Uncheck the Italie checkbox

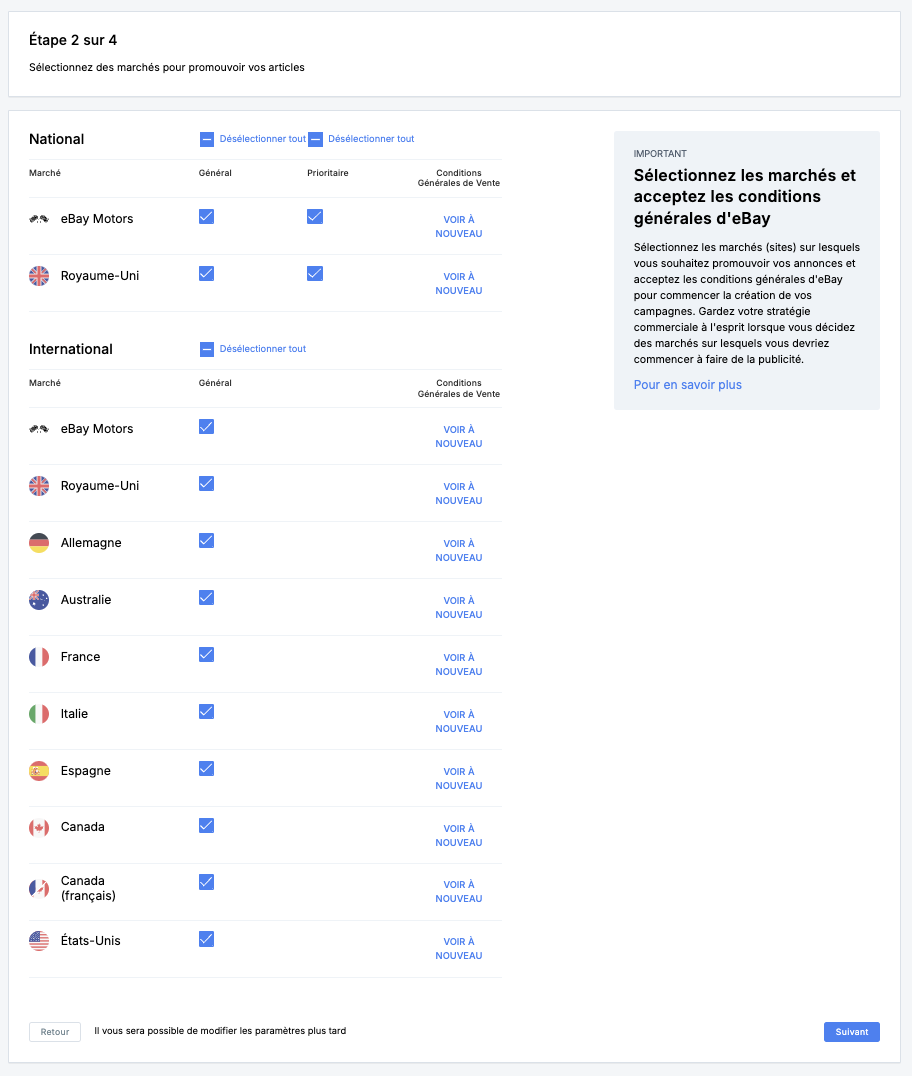tap(207, 712)
